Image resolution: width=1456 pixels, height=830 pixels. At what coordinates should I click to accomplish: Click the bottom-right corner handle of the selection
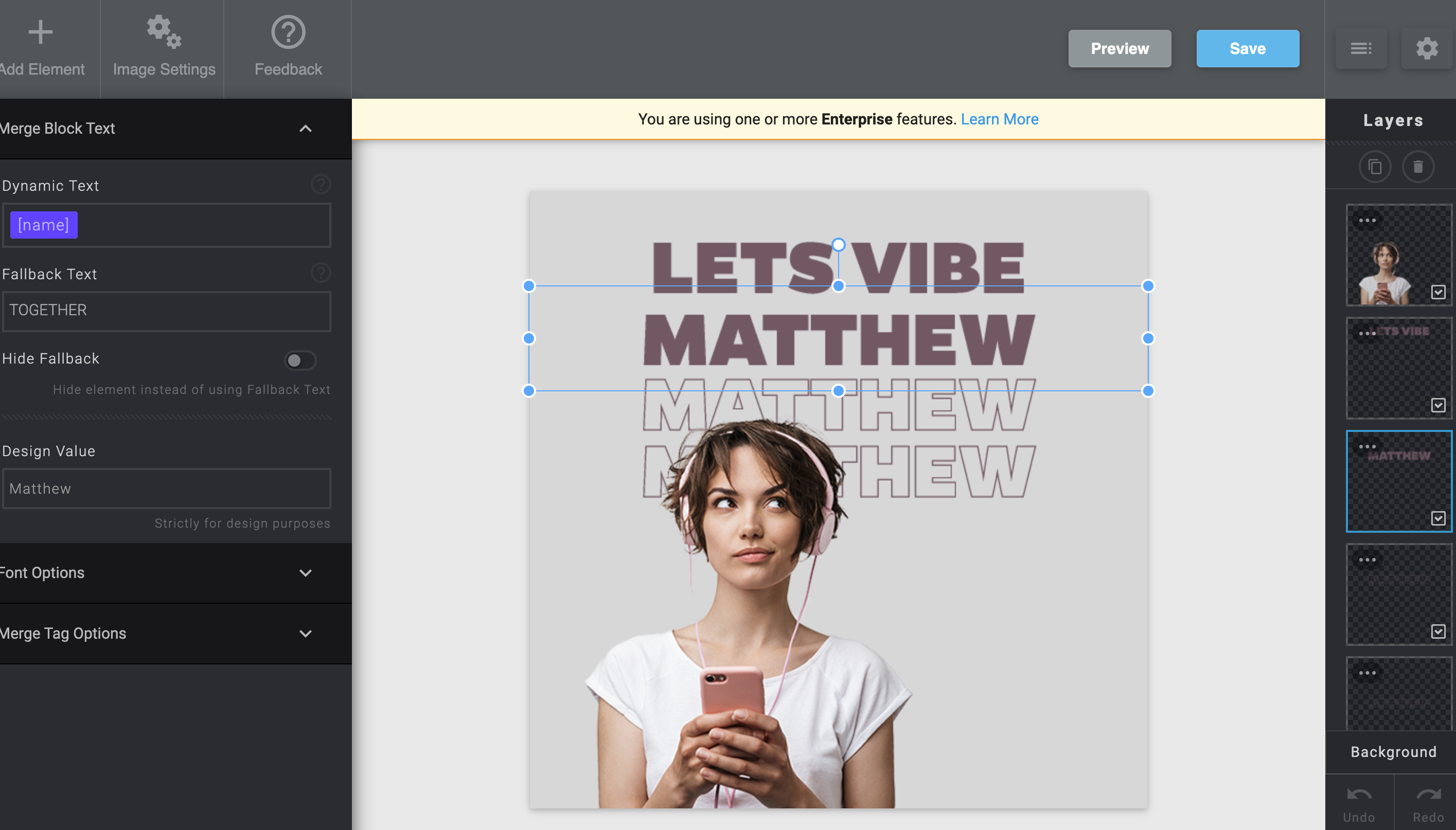(1148, 390)
